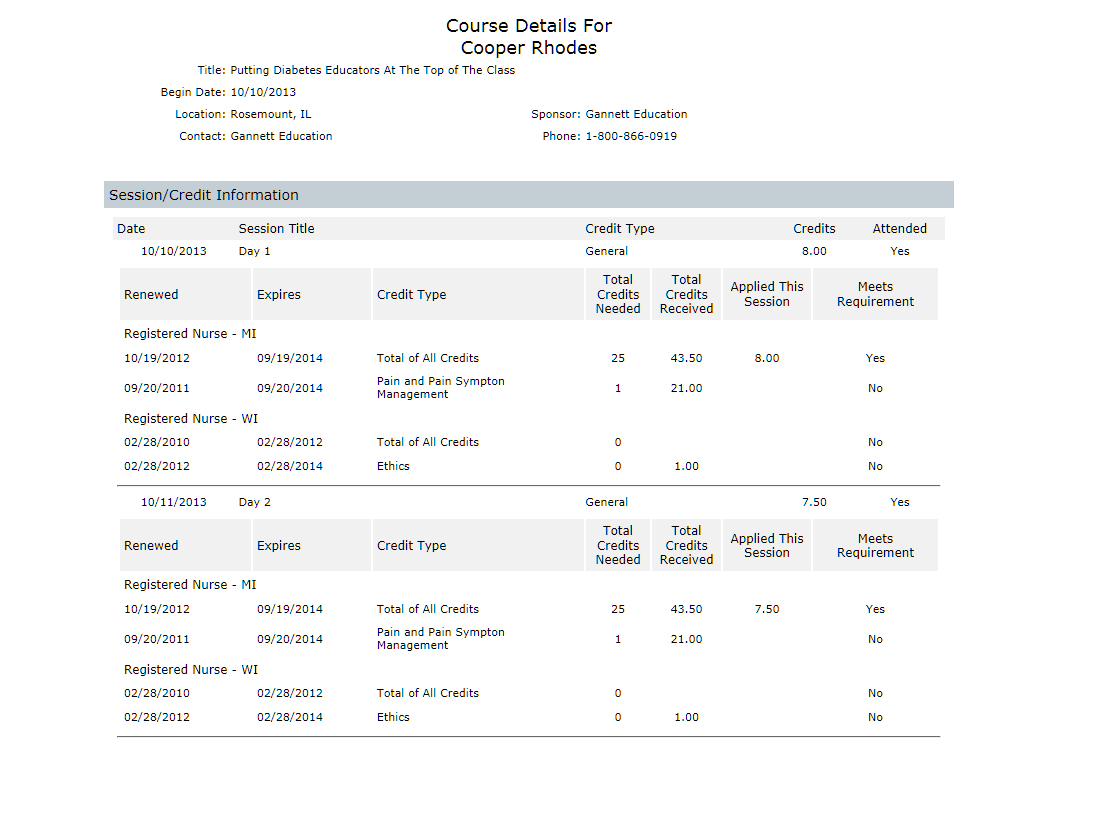Select the Cooper Rhodes name in the heading

[x=528, y=48]
